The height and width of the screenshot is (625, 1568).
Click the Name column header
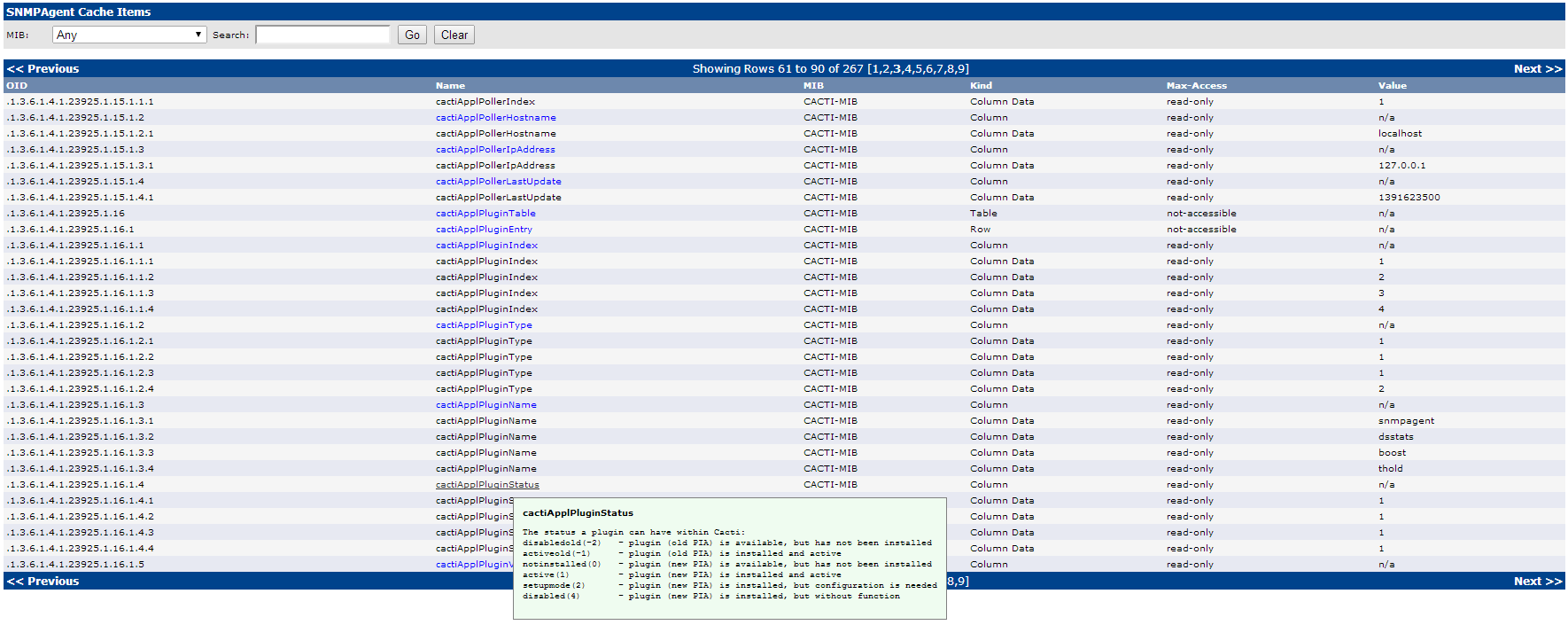(450, 86)
